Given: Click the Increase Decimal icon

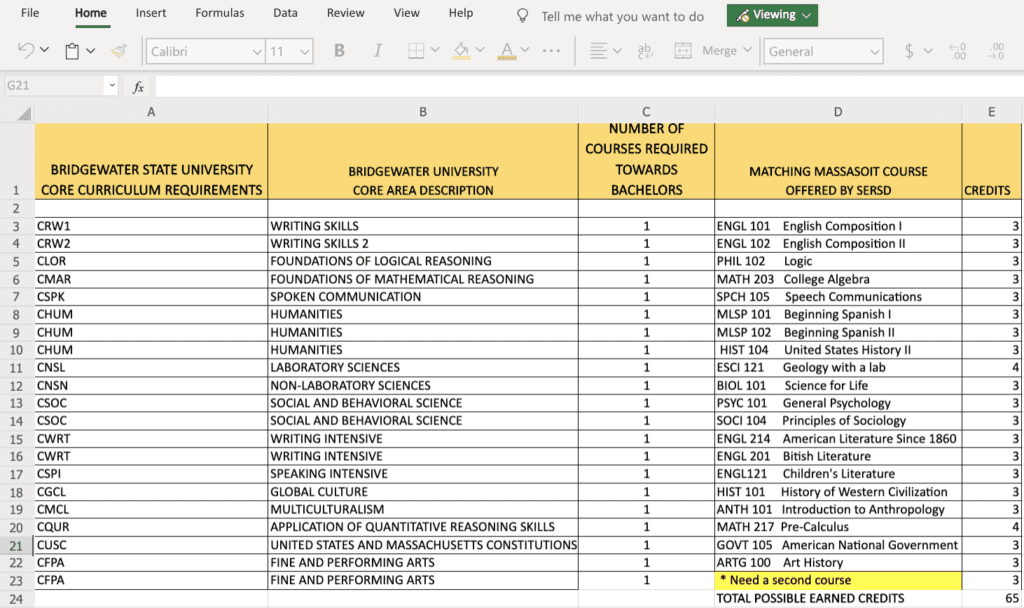Looking at the screenshot, I should click(997, 51).
